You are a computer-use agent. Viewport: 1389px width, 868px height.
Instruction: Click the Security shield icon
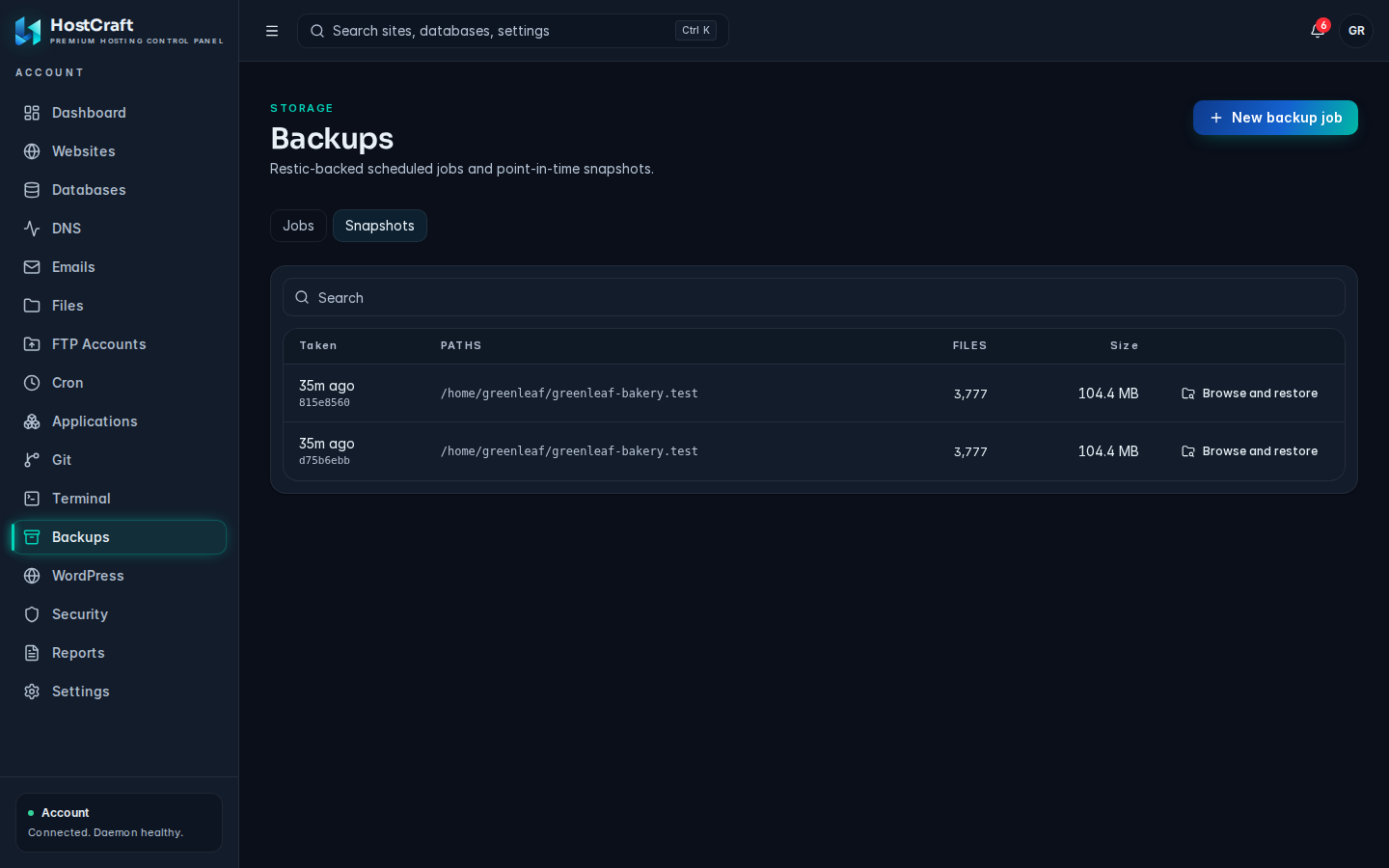32,614
